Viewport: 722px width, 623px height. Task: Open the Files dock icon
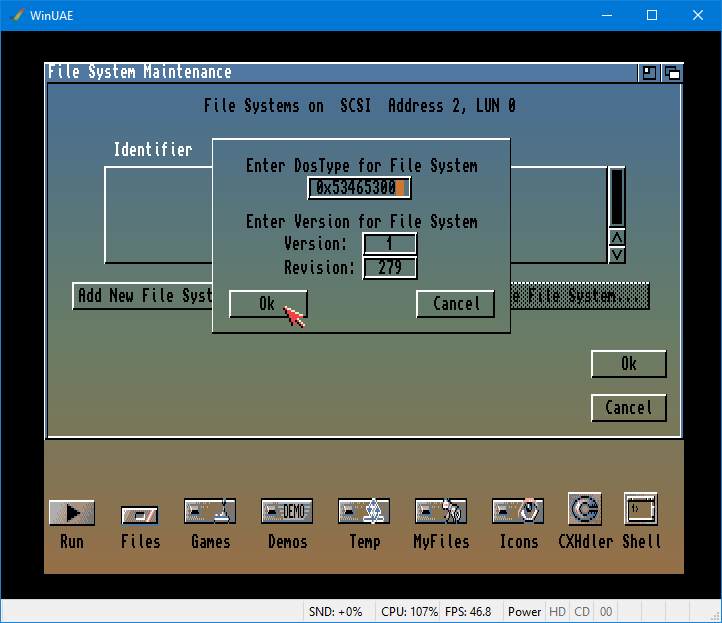click(140, 515)
